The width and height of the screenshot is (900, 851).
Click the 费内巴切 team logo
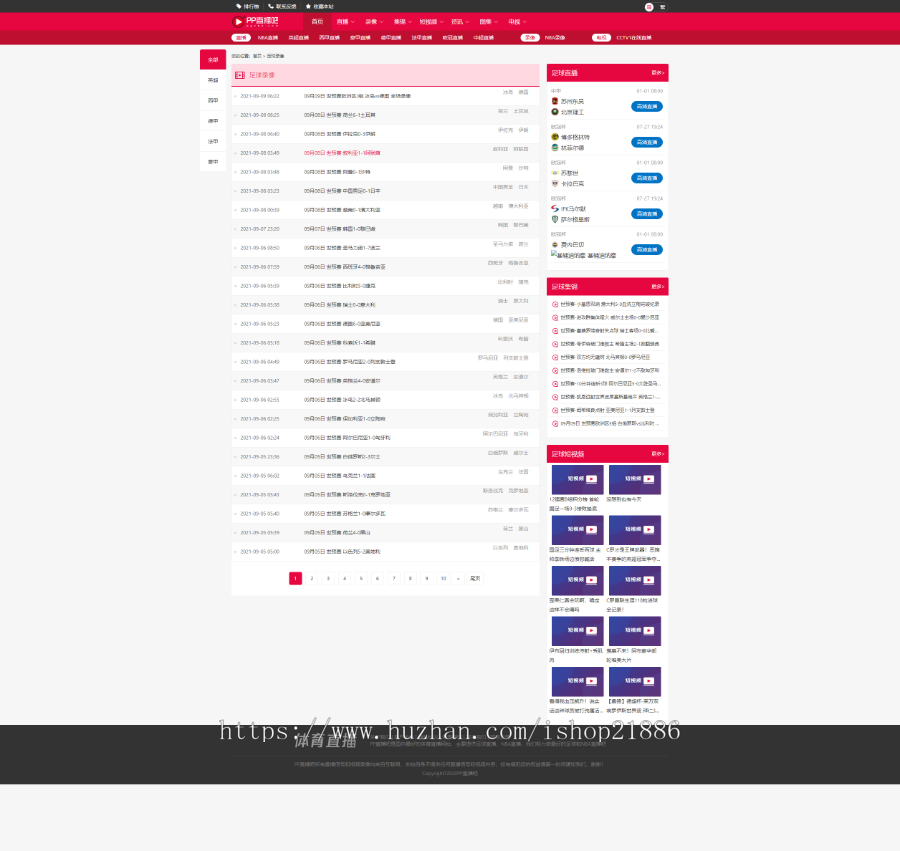coord(555,244)
